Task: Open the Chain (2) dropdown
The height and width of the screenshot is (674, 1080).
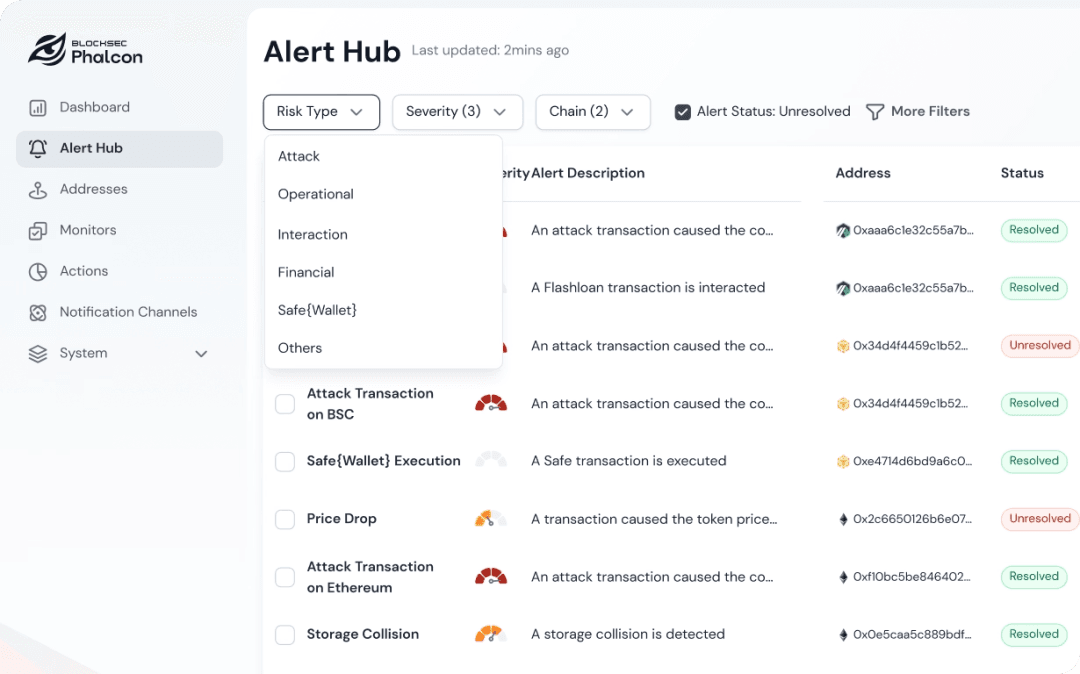Action: 592,112
